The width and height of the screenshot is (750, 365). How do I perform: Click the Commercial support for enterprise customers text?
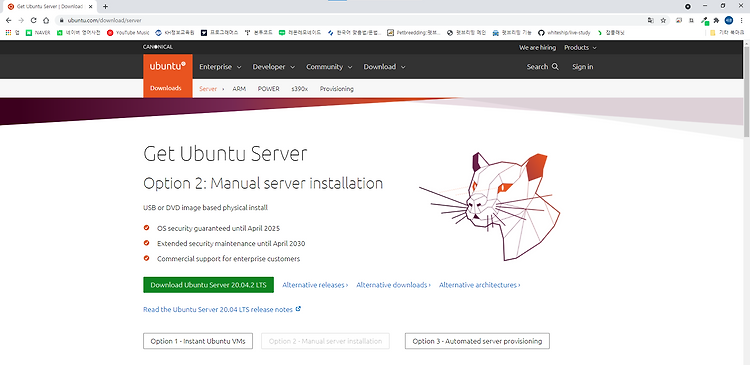click(x=228, y=259)
